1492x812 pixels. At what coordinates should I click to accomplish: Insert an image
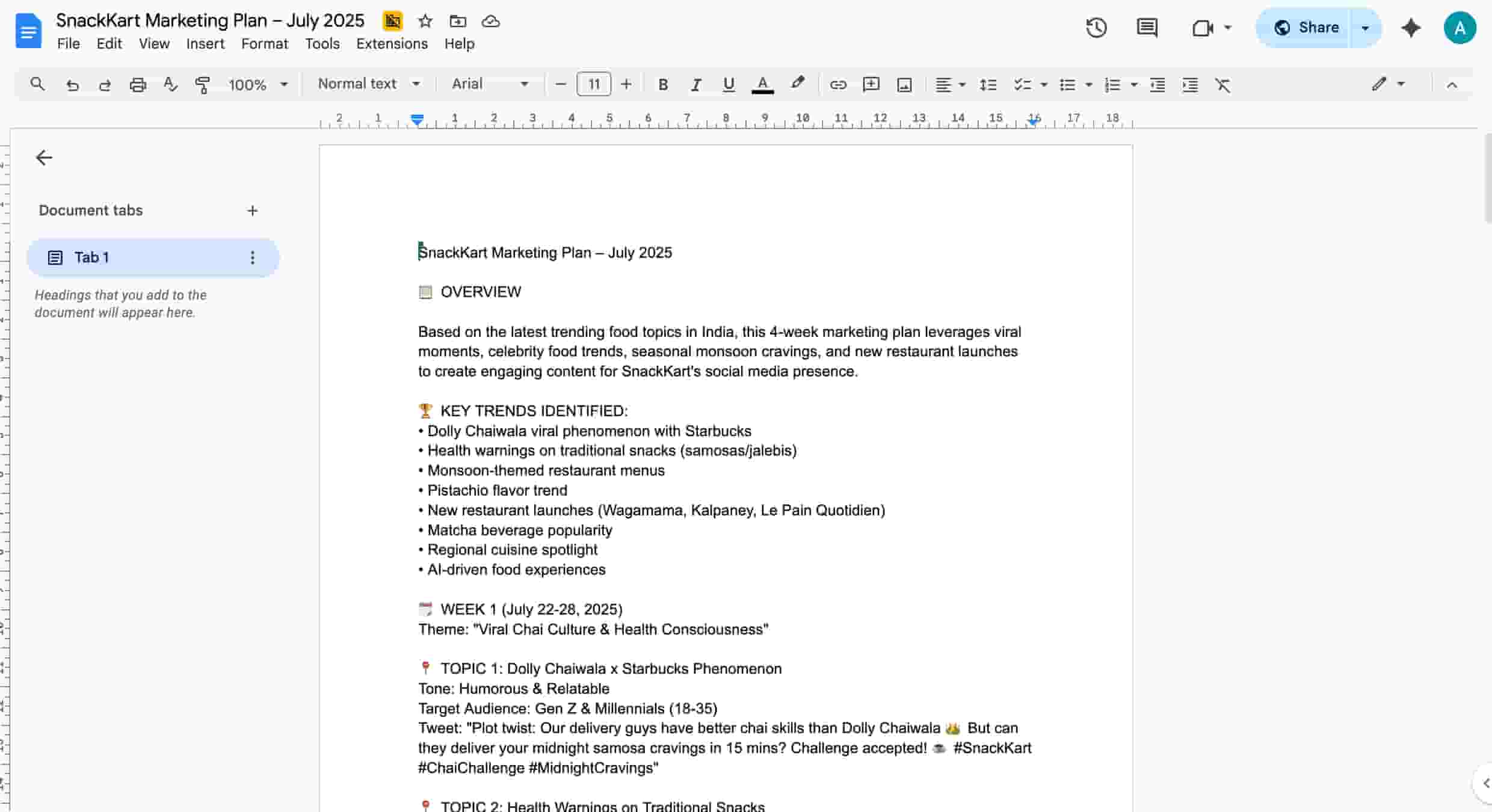click(904, 85)
